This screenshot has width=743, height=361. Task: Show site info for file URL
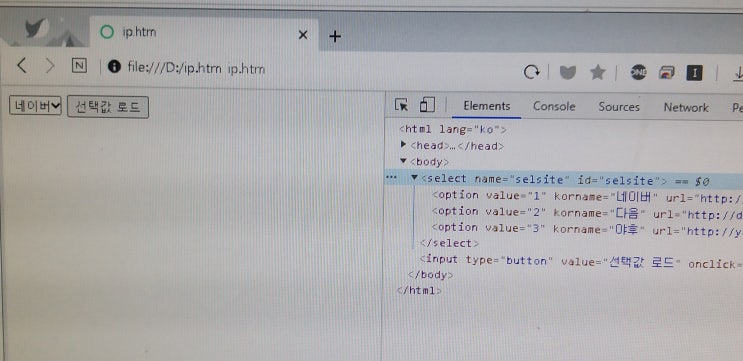(x=114, y=66)
